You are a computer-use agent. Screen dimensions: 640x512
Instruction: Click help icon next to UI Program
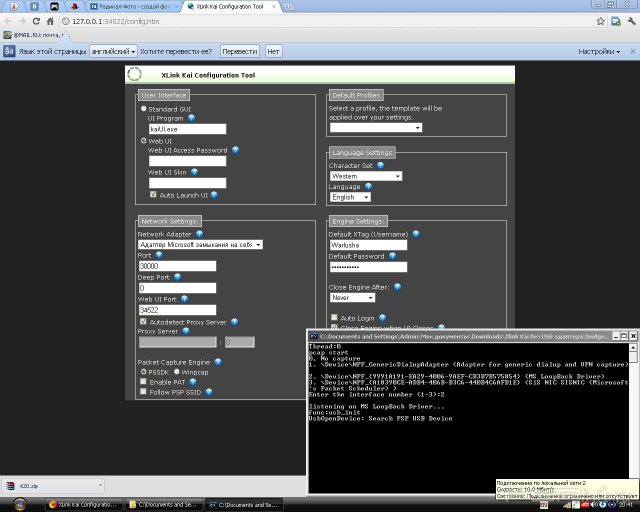[191, 118]
